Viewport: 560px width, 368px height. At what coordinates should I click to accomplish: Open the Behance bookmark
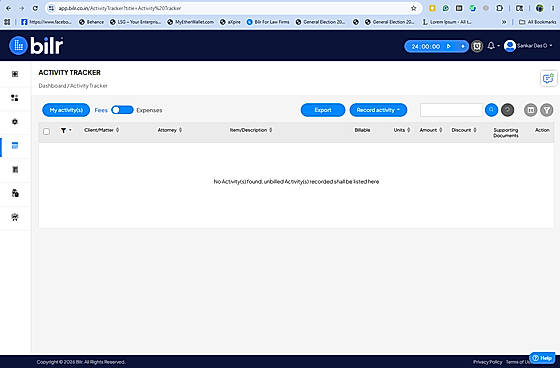click(x=91, y=22)
